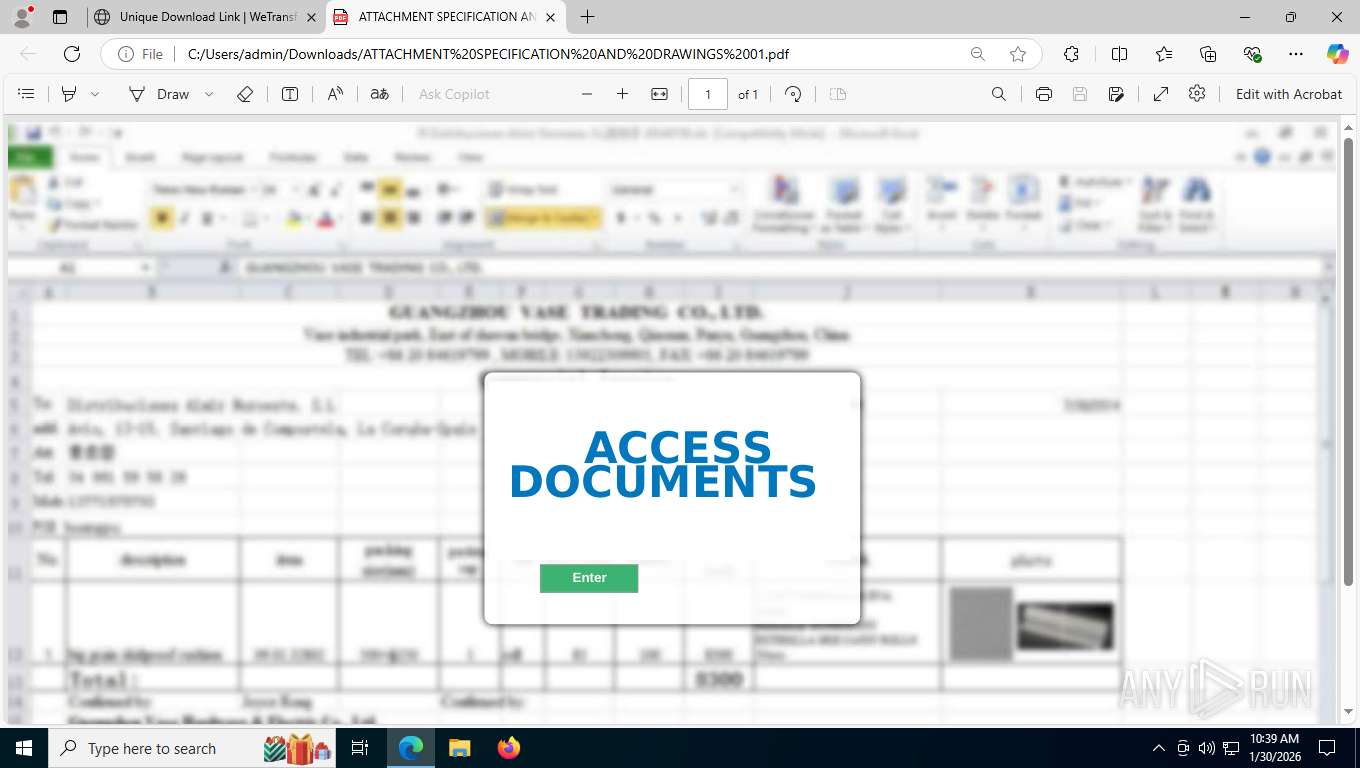Open the Collections icon
Screen dimensions: 1360x768
click(x=1208, y=54)
